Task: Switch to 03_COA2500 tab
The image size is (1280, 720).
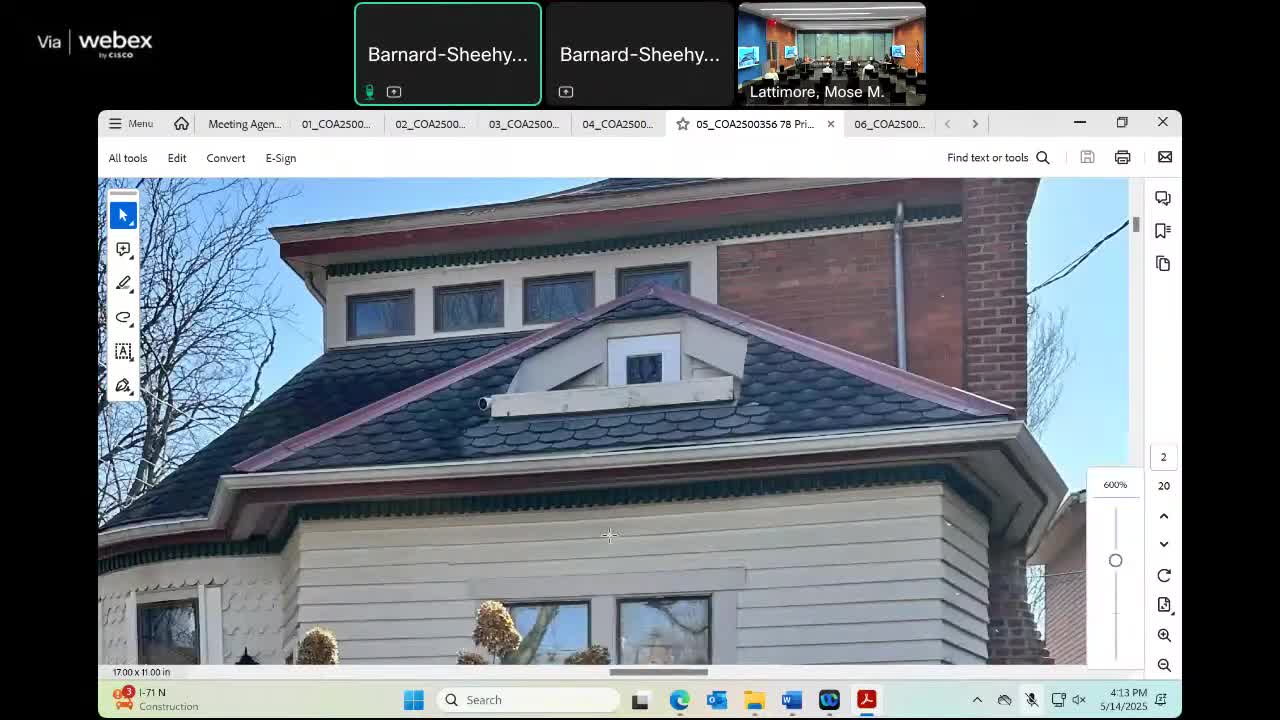Action: point(524,124)
